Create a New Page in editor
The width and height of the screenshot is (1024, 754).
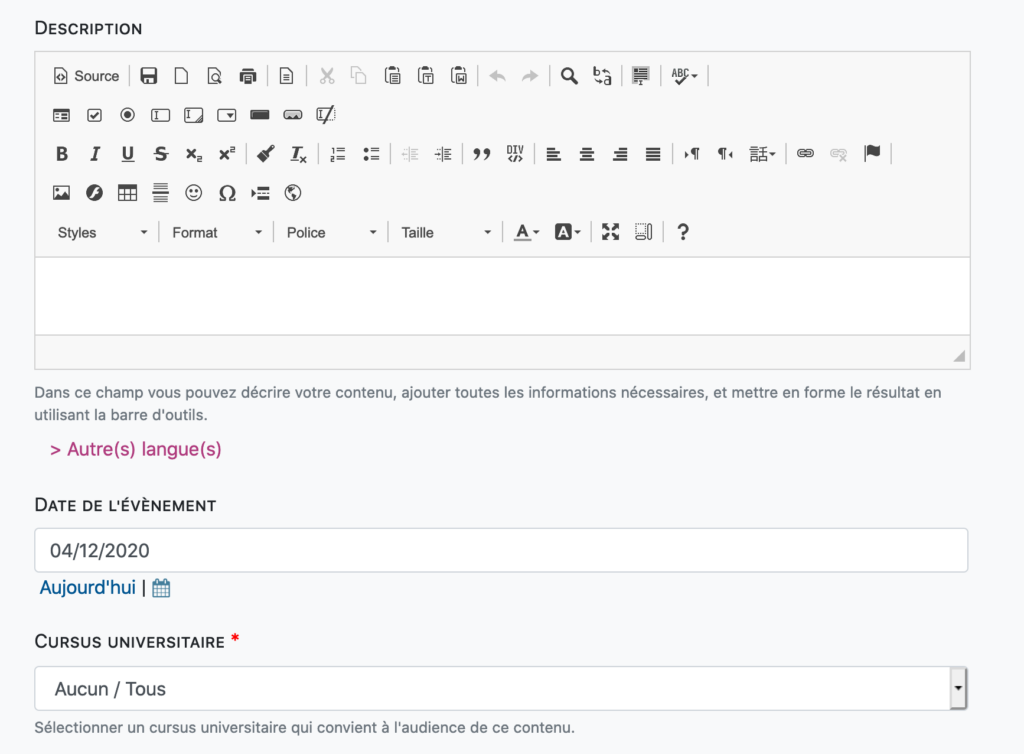(x=181, y=76)
